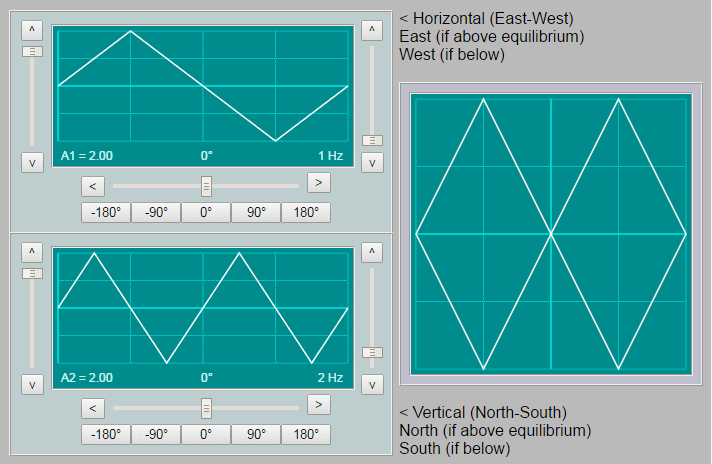The image size is (712, 464).
Task: Shift horizontal wave phase right with > button
Action: 318,183
